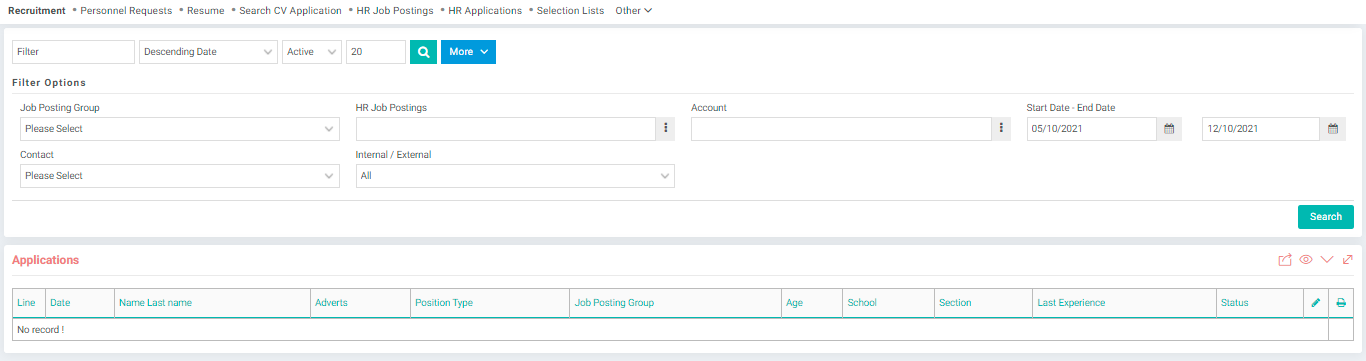Toggle visibility with the Applications eye icon
The width and height of the screenshot is (1366, 361).
click(1306, 260)
